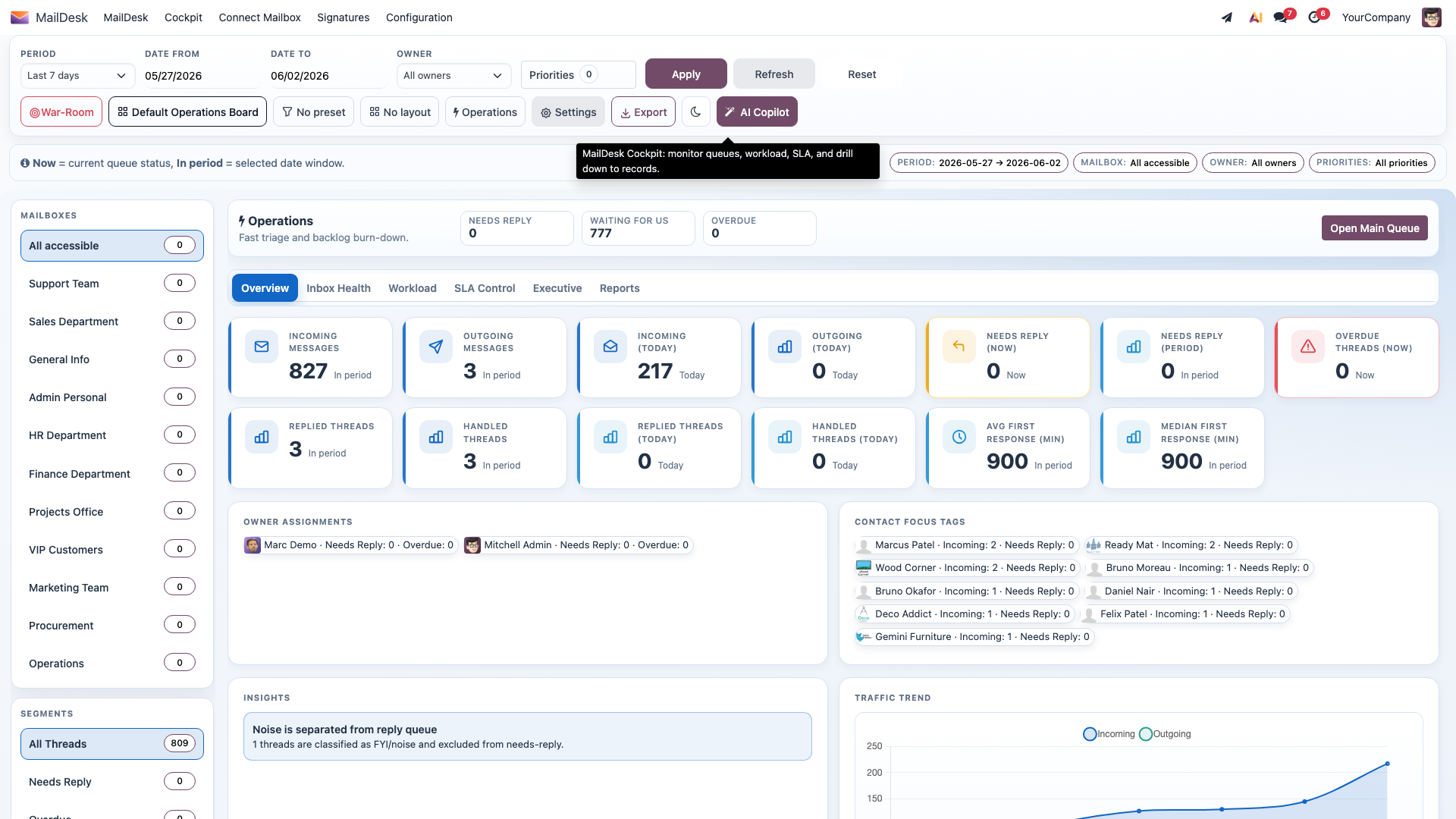The height and width of the screenshot is (819, 1456).
Task: Open the Owner dropdown All owners
Action: click(453, 75)
